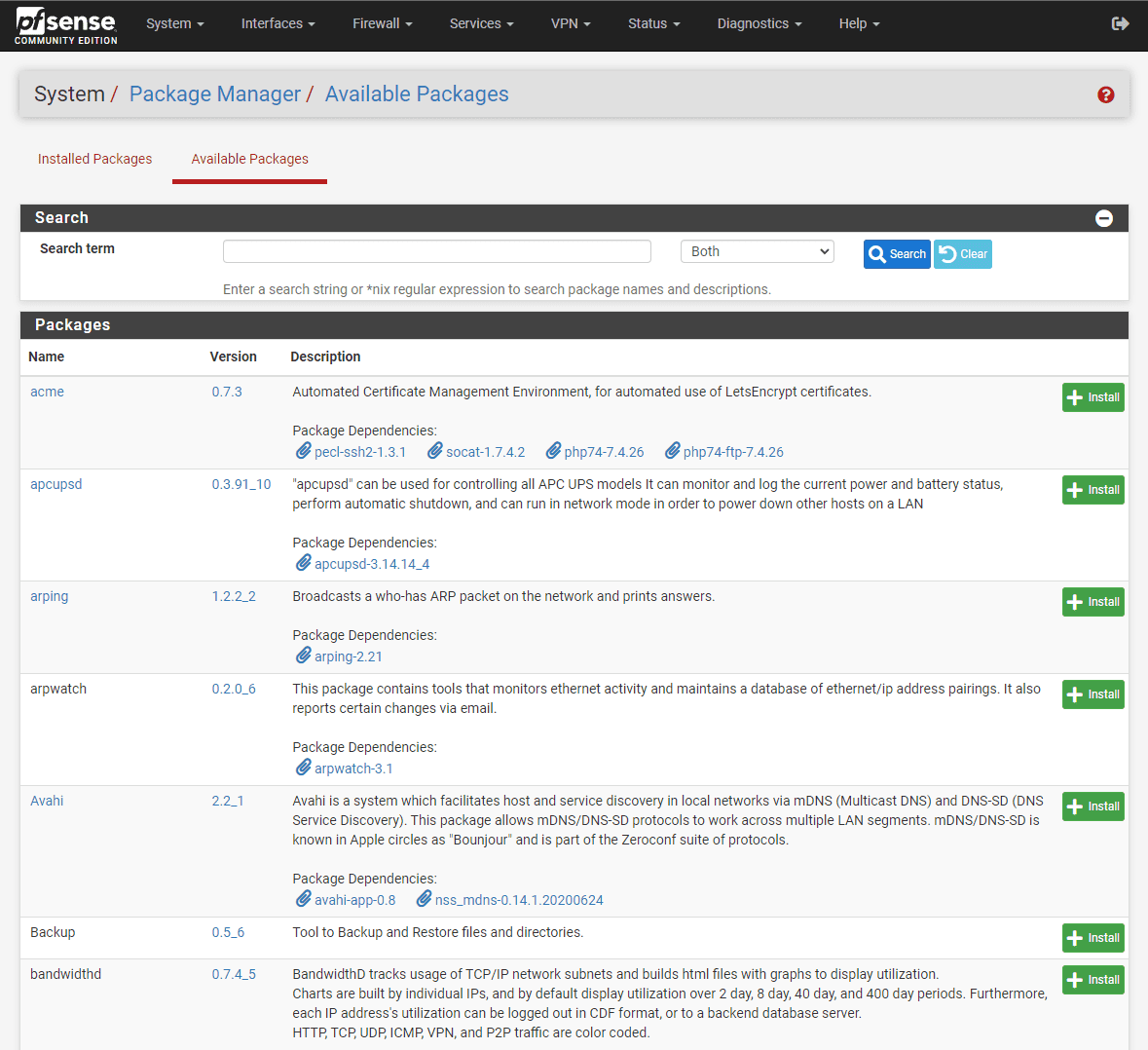Open socat-1.7.4.2 dependency link
Image resolution: width=1148 pixels, height=1050 pixels.
click(x=486, y=452)
